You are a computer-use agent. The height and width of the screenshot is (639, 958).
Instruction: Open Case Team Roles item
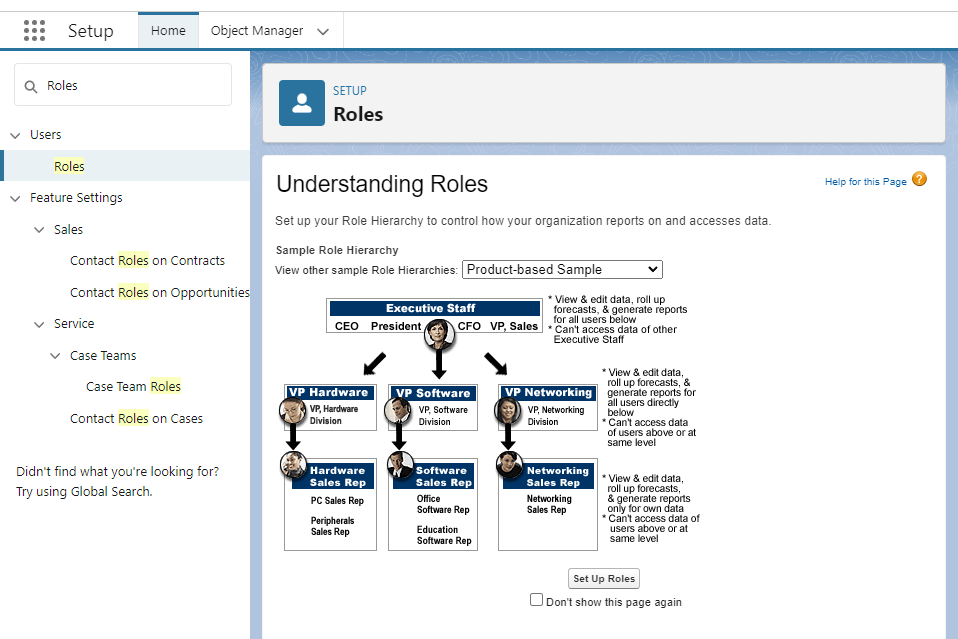[x=133, y=387]
